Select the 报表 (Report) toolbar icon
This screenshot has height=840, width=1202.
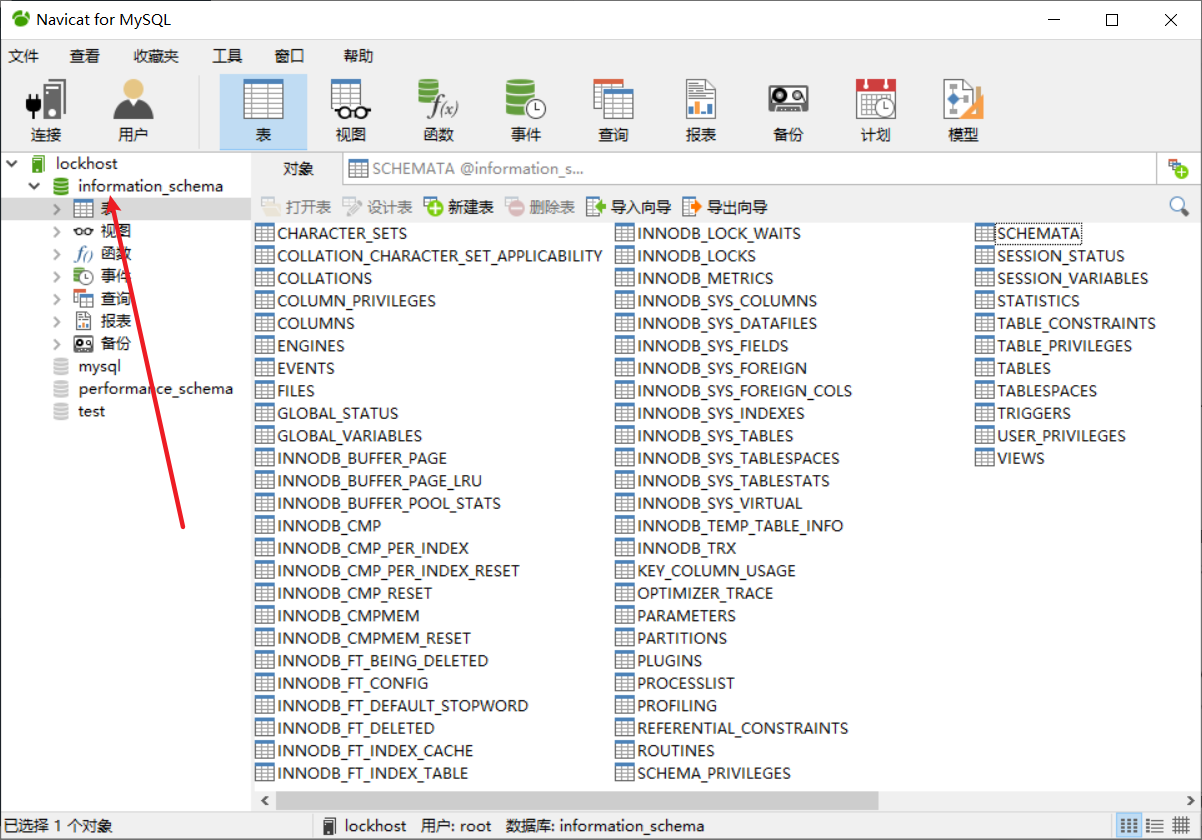click(701, 111)
